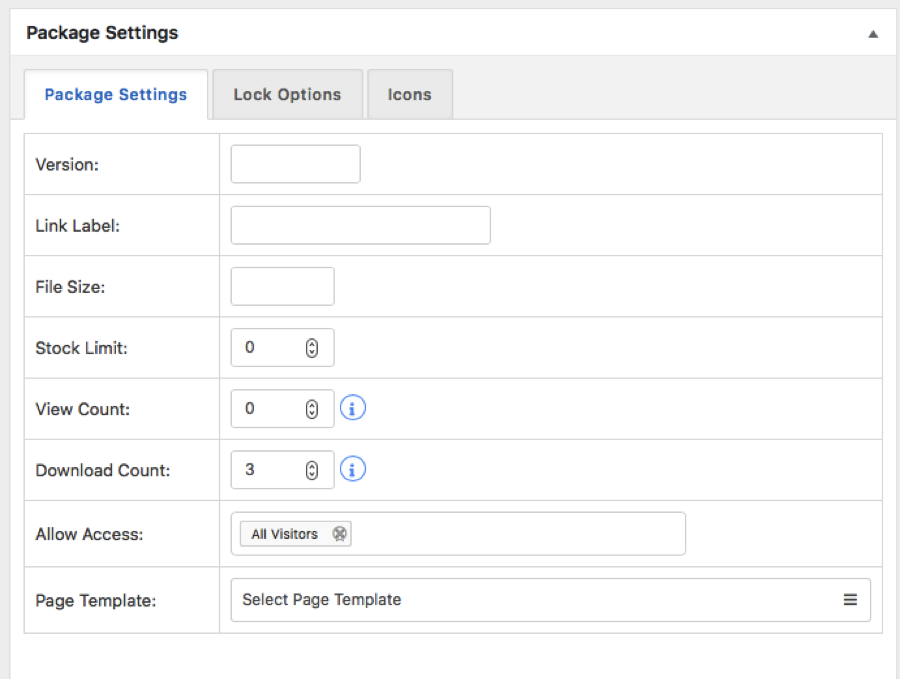
Task: Focus the Link Label text field
Action: (x=360, y=225)
